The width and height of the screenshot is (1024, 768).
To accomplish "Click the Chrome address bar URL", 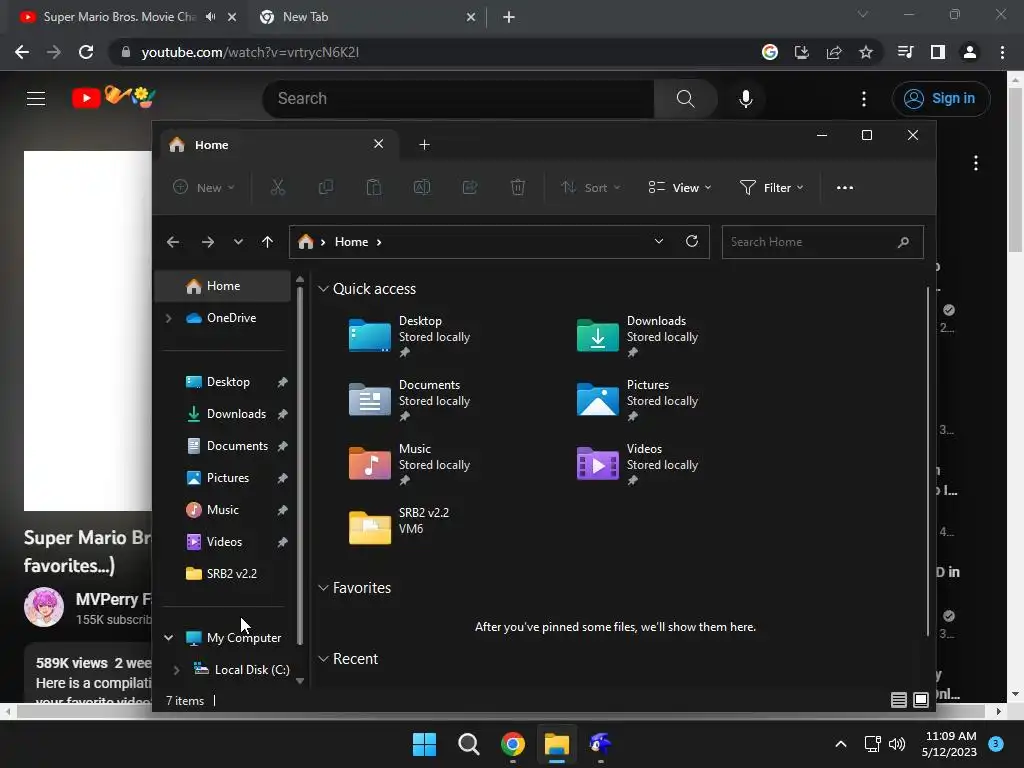I will coord(250,52).
